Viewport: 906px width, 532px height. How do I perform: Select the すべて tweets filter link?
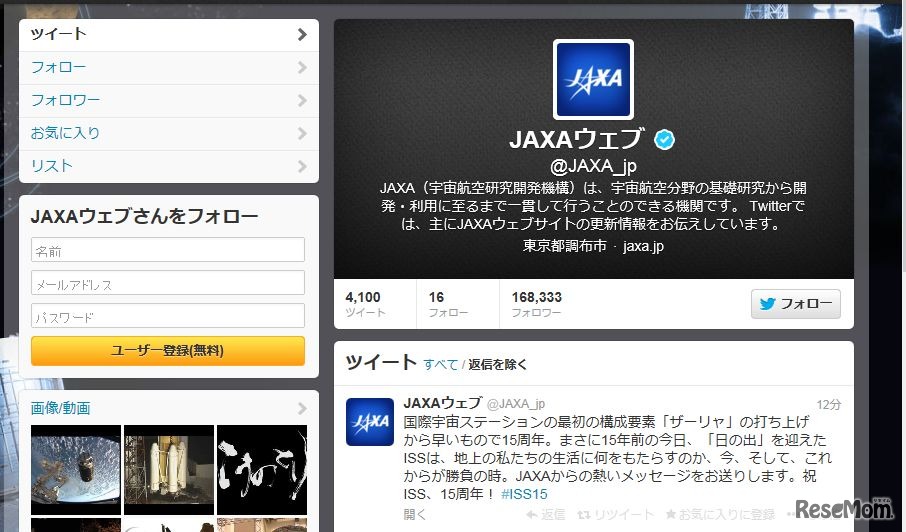click(440, 364)
